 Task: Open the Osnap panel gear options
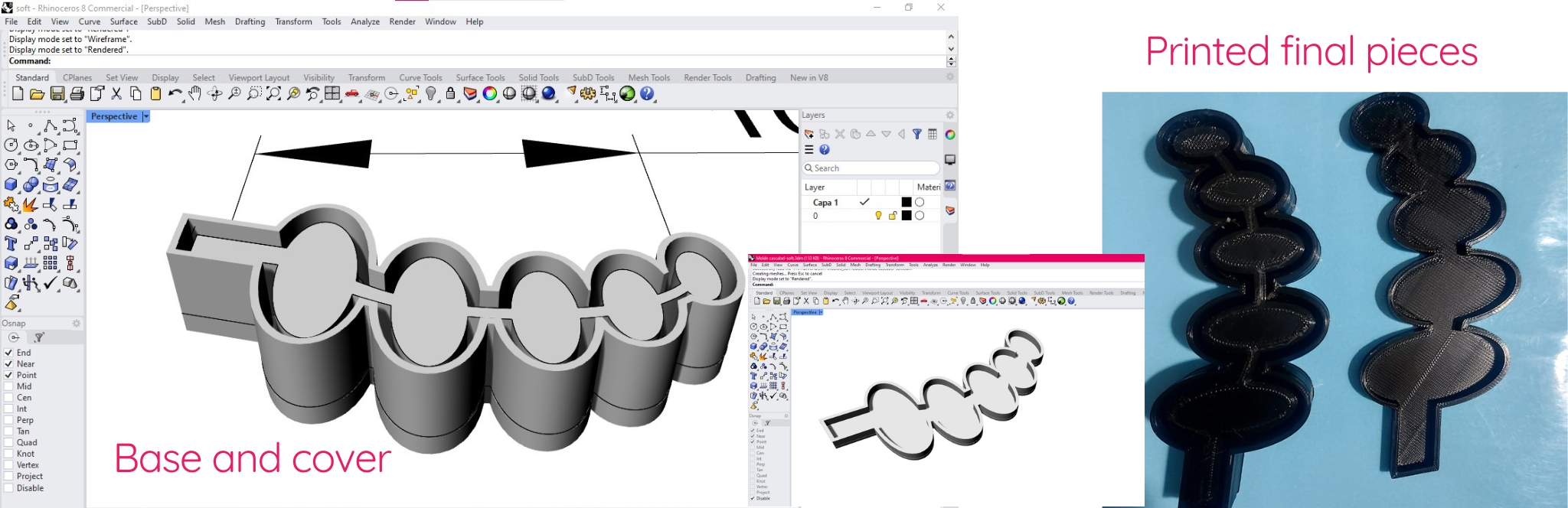pos(76,324)
